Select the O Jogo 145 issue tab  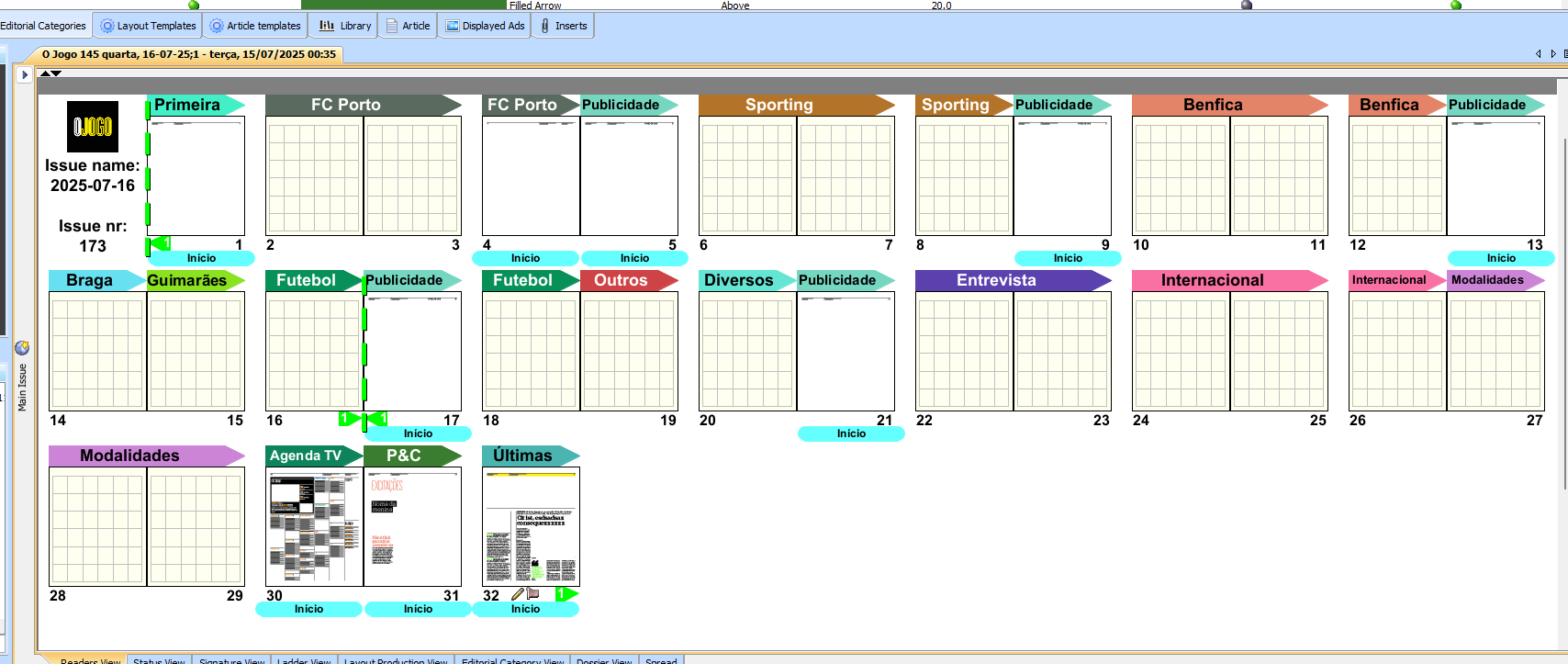pos(188,54)
